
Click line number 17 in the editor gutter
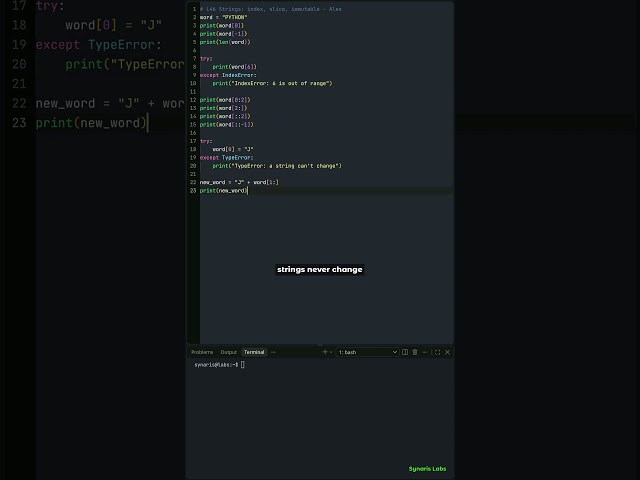pos(193,141)
